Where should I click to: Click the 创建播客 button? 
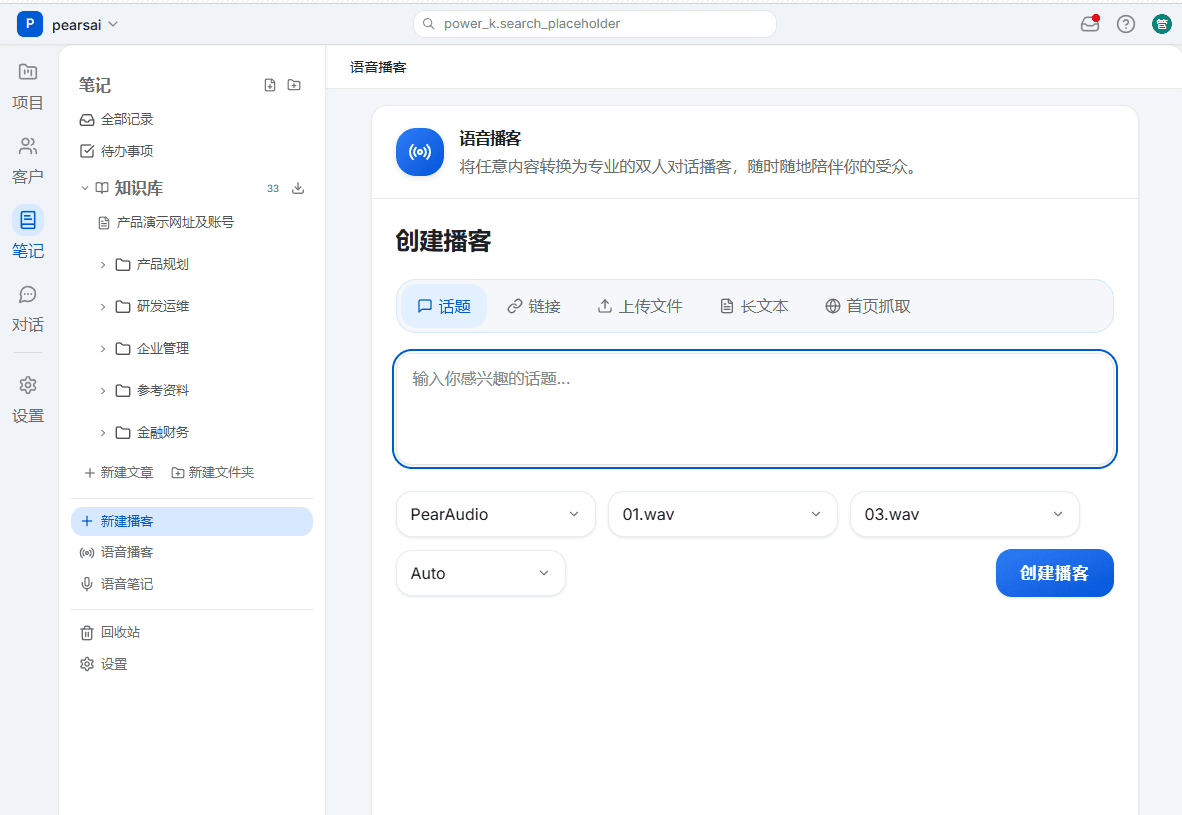[1054, 573]
